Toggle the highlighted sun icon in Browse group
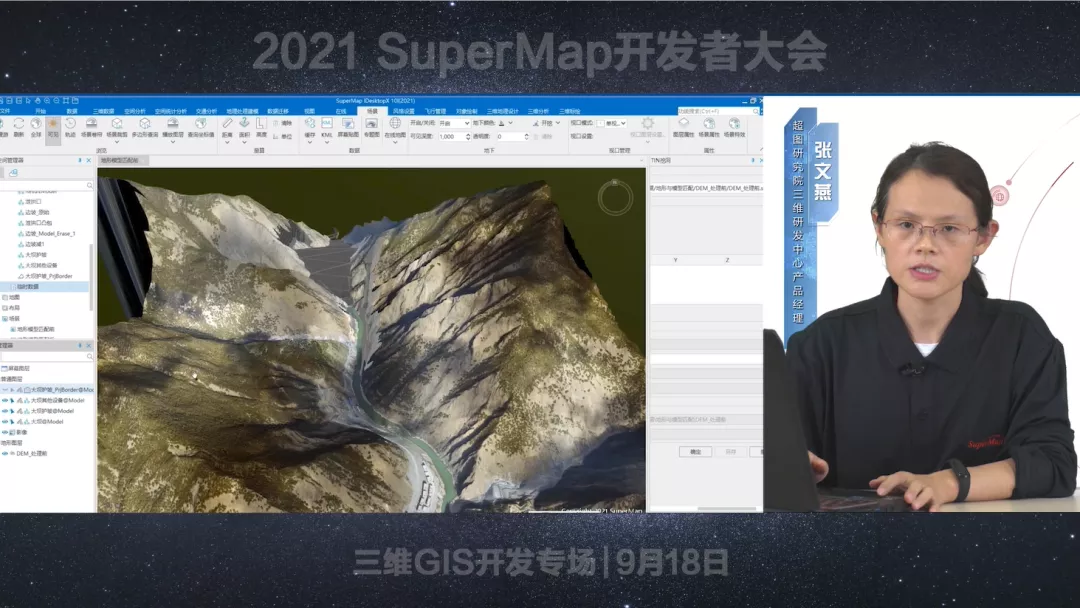Viewport: 1080px width, 608px height. (53, 123)
